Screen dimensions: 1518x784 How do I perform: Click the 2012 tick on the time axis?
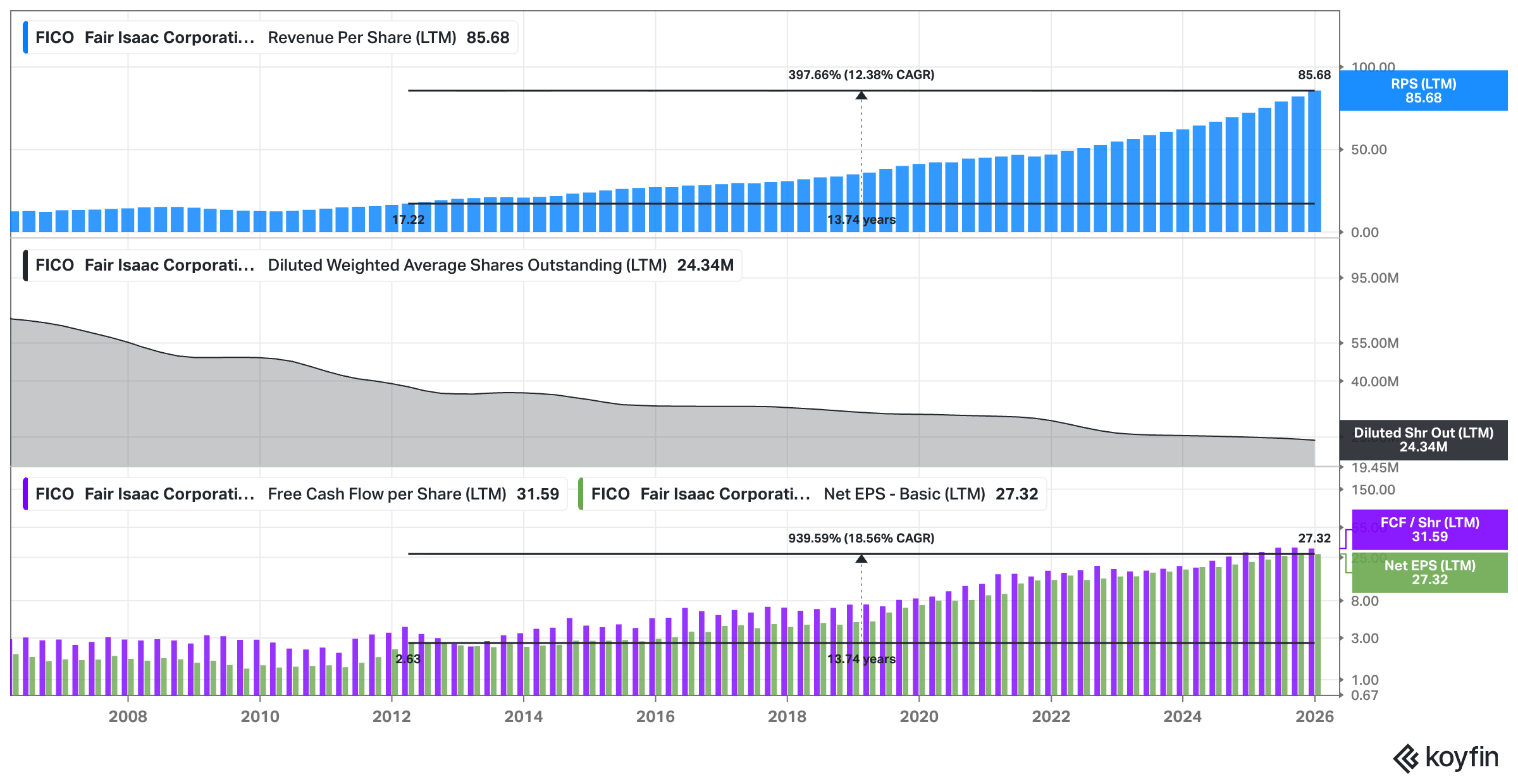[392, 716]
